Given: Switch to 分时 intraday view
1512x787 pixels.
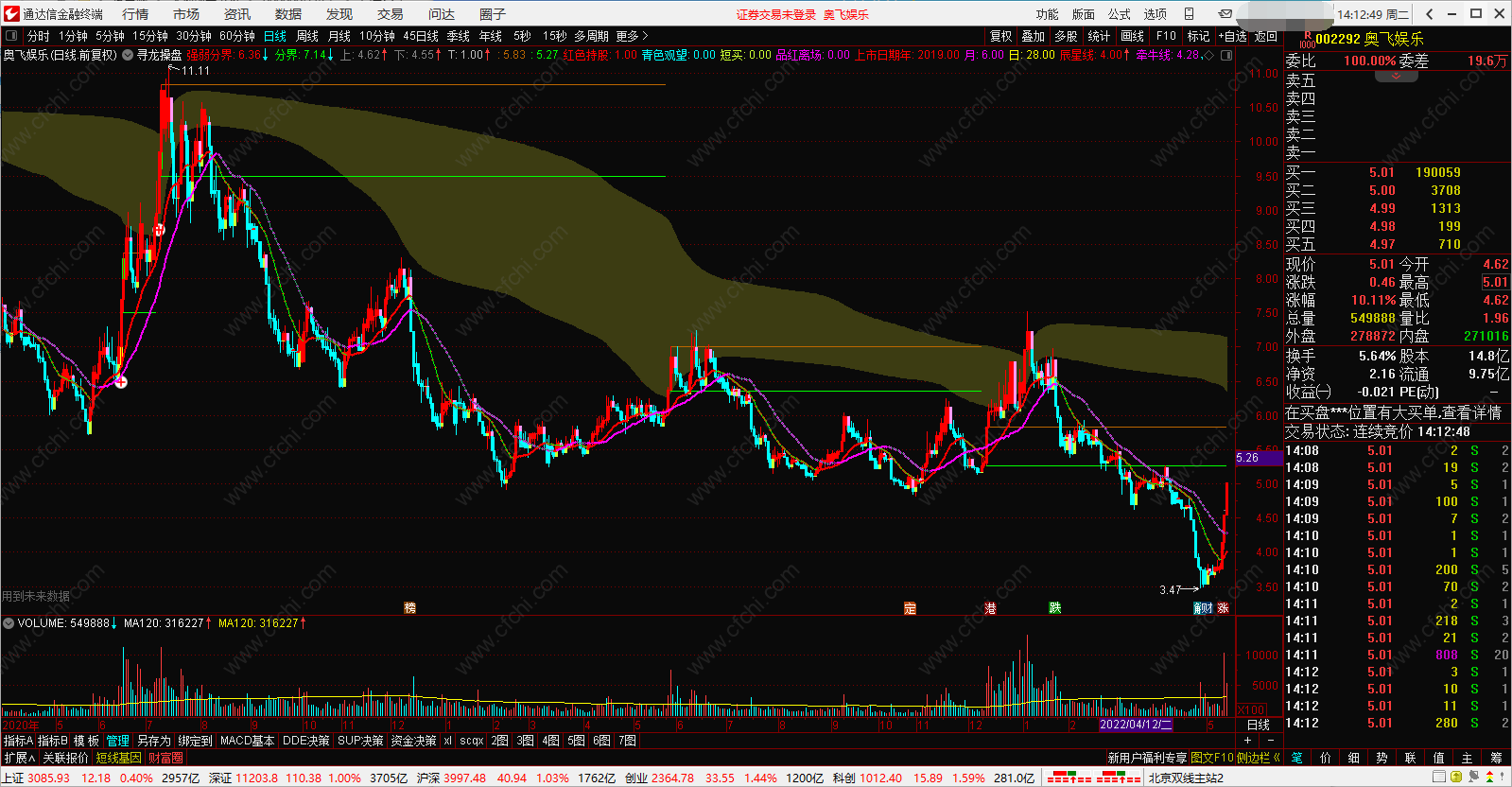Looking at the screenshot, I should coord(39,36).
